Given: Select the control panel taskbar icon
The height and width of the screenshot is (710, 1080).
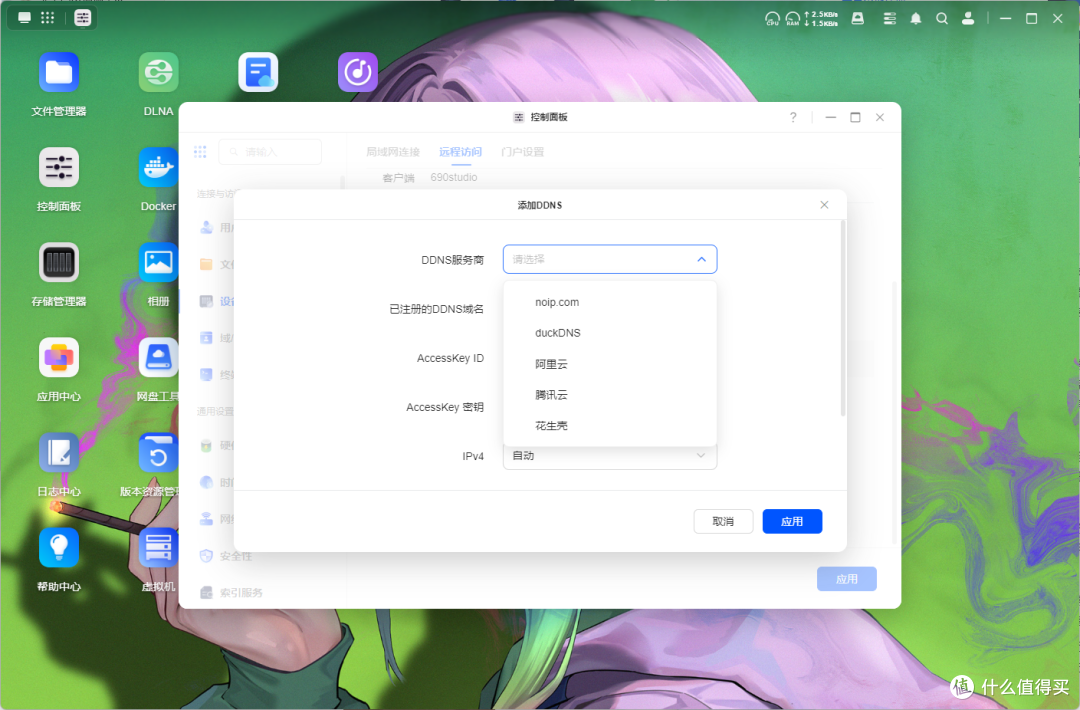Looking at the screenshot, I should 83,18.
